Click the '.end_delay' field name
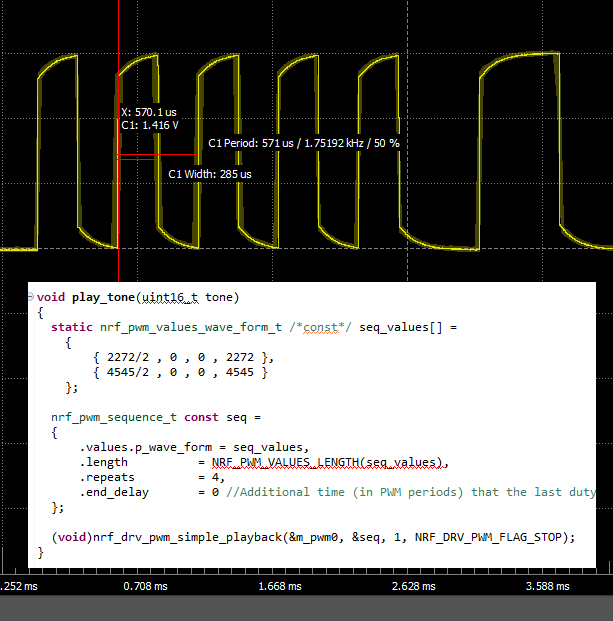613x621 pixels. point(114,492)
